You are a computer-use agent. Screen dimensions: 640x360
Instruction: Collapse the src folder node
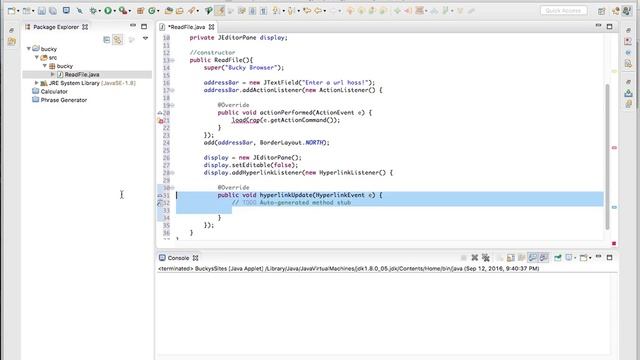click(37, 58)
